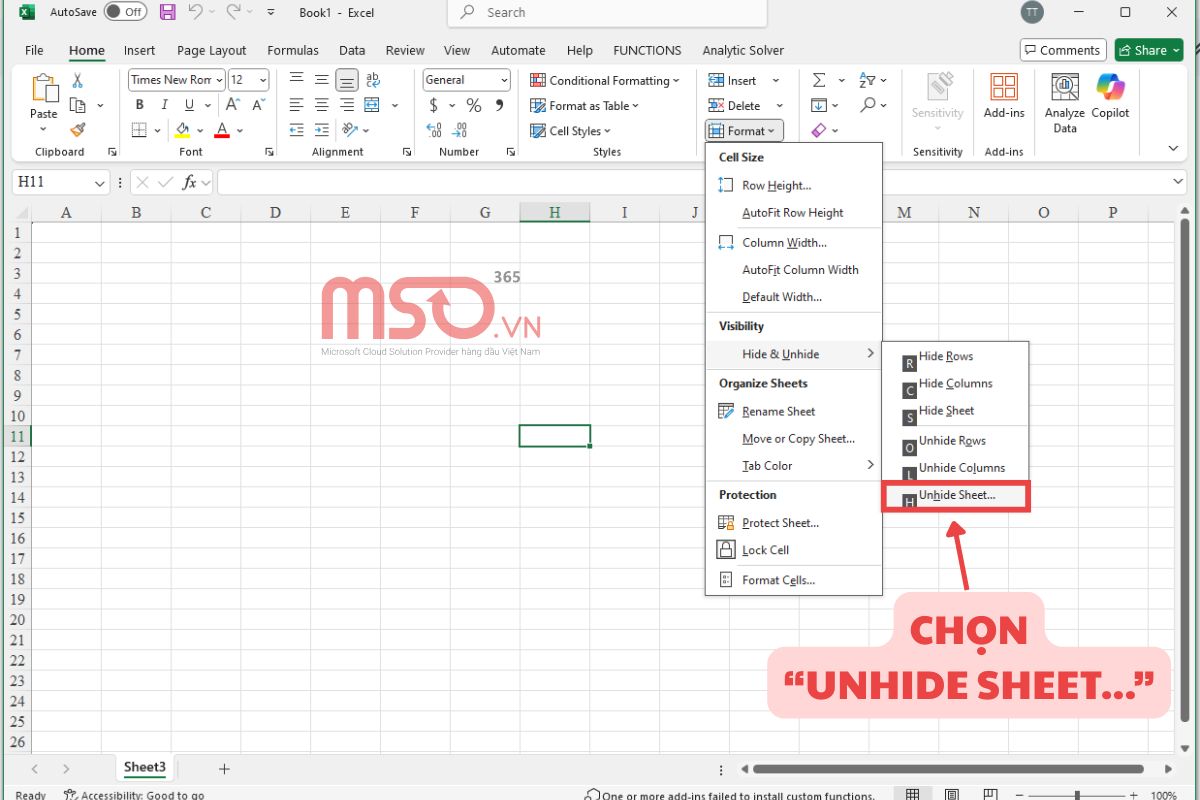The image size is (1200, 800).
Task: Select column A header
Action: click(x=66, y=212)
